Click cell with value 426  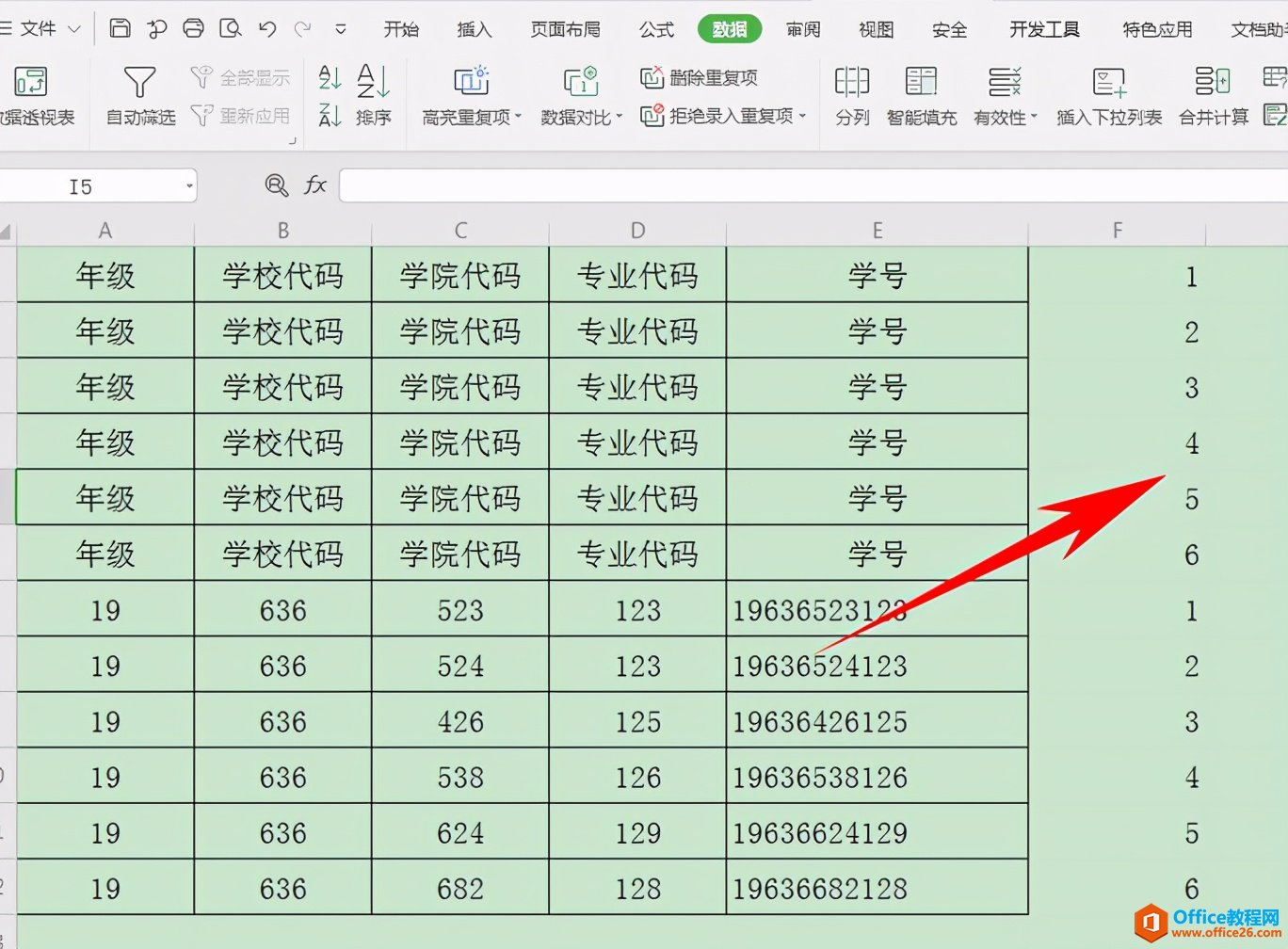pos(460,721)
